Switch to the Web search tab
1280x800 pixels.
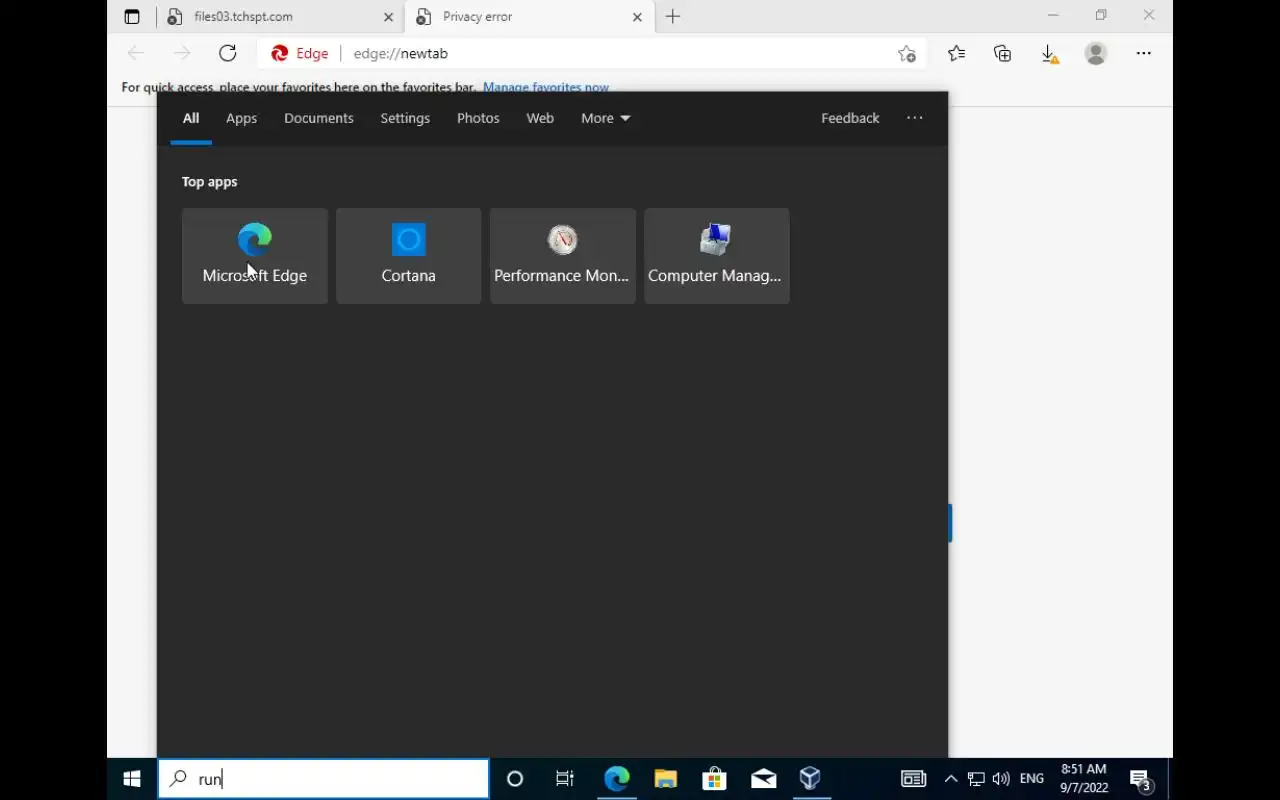point(540,118)
